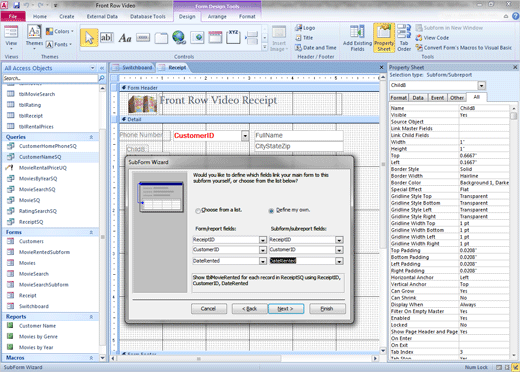Viewport: 520px width, 372px height.
Task: Pick the Button control
Action: 143,38
